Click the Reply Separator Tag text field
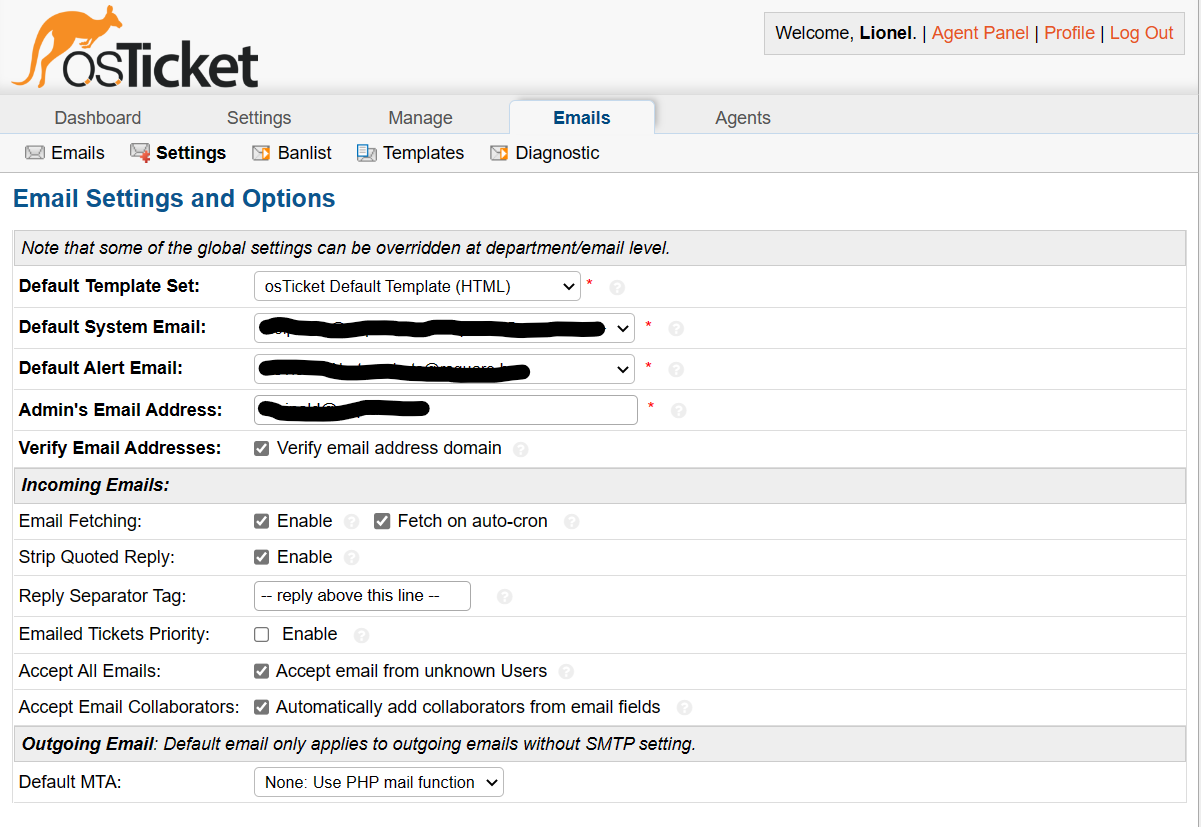 click(x=362, y=596)
